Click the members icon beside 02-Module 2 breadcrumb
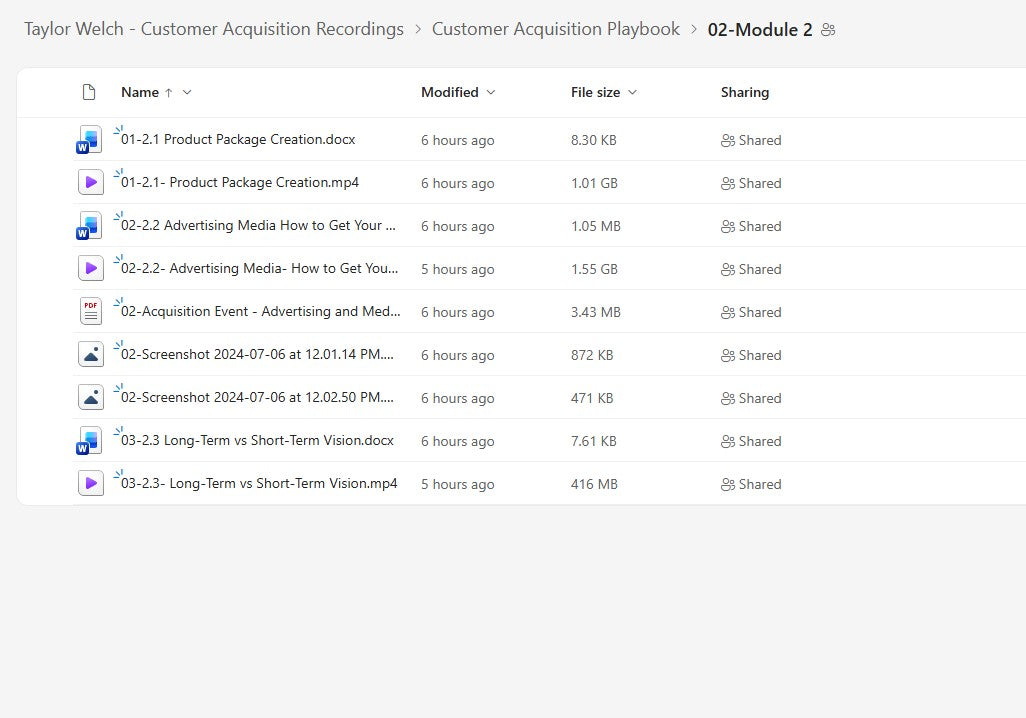This screenshot has width=1026, height=718. (827, 30)
